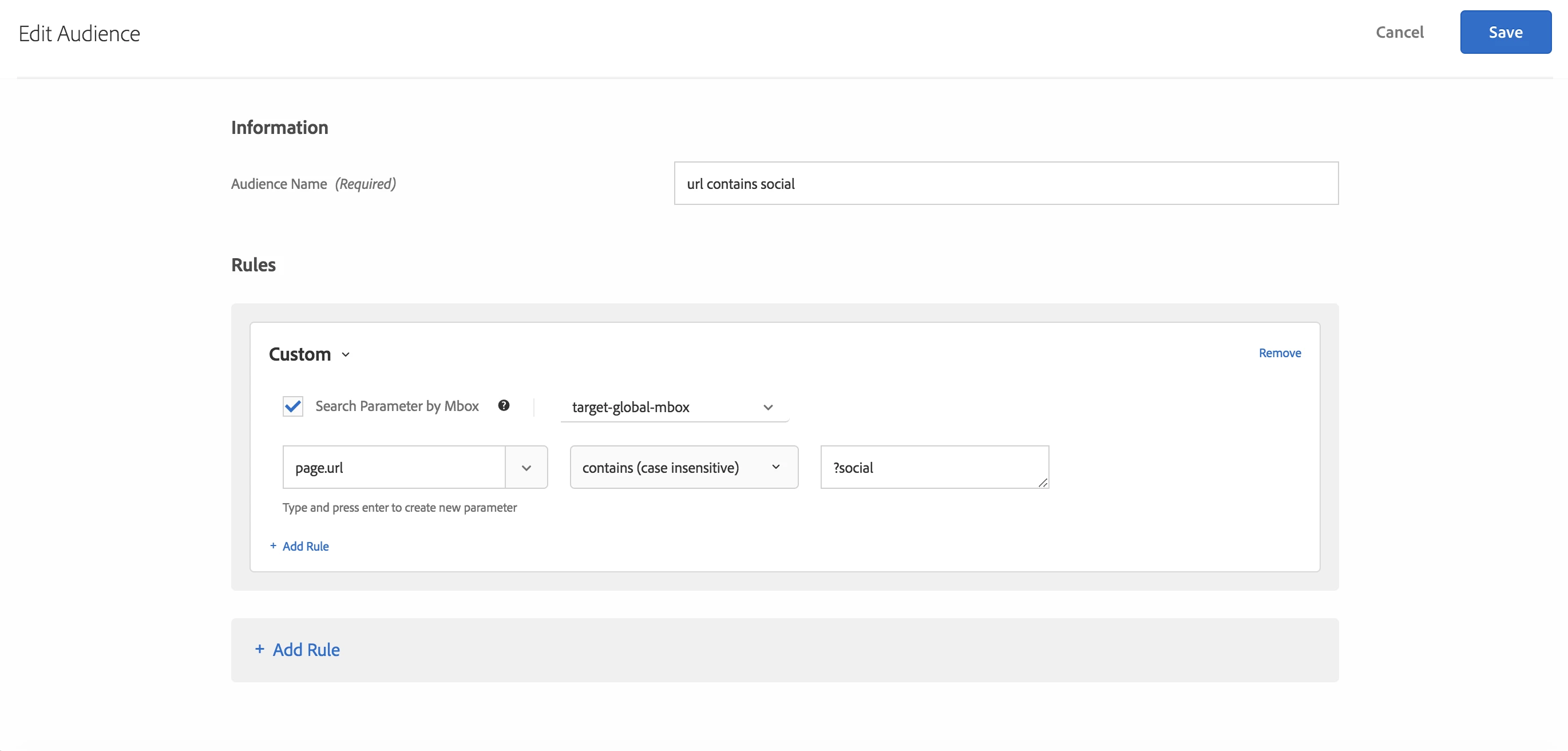Viewport: 1568px width, 751px height.
Task: Click the large Add Rule button
Action: [306, 650]
